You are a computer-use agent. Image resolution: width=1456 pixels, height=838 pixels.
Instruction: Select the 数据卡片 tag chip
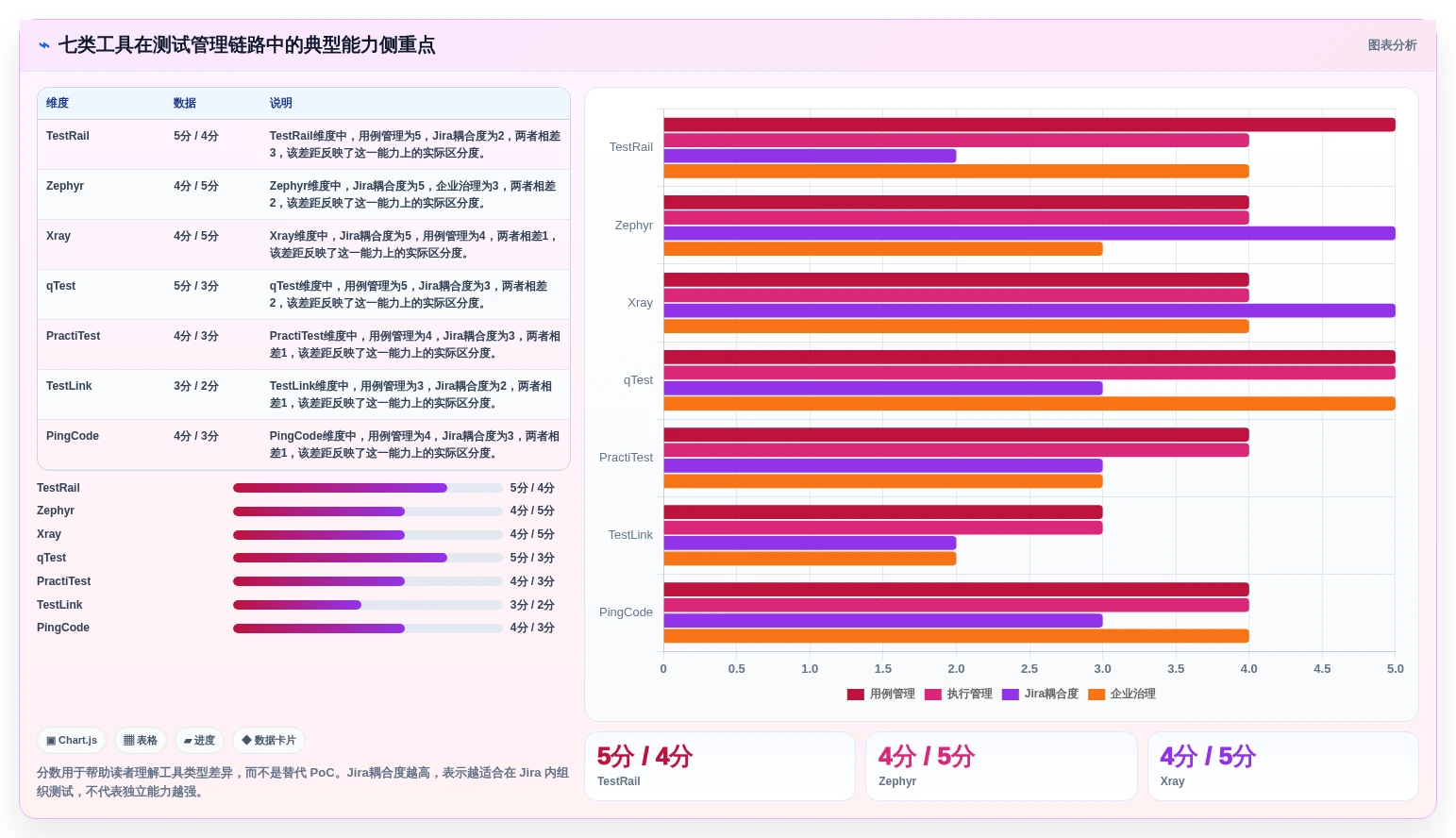pos(269,741)
